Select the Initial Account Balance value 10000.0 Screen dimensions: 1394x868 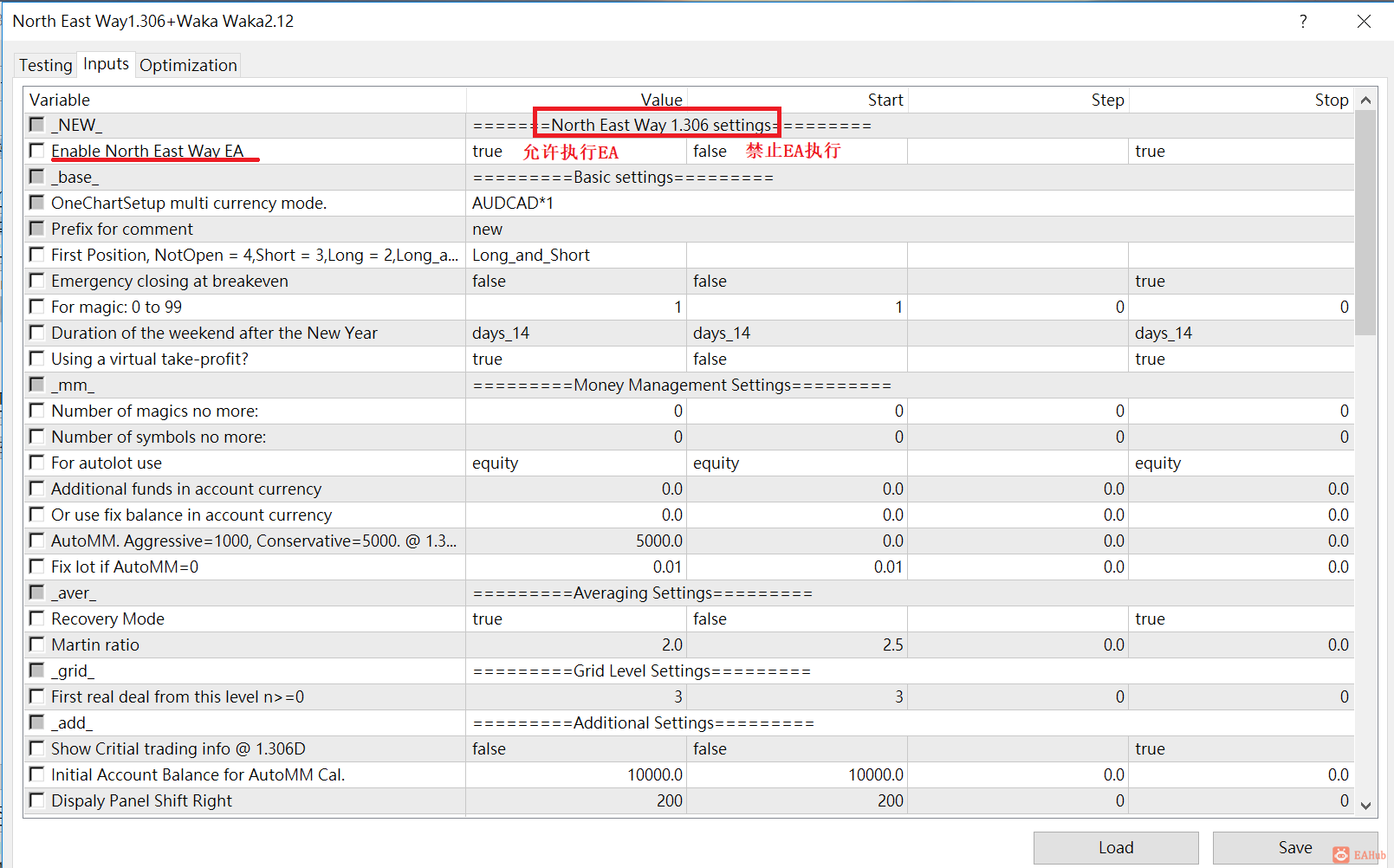pyautogui.click(x=576, y=774)
